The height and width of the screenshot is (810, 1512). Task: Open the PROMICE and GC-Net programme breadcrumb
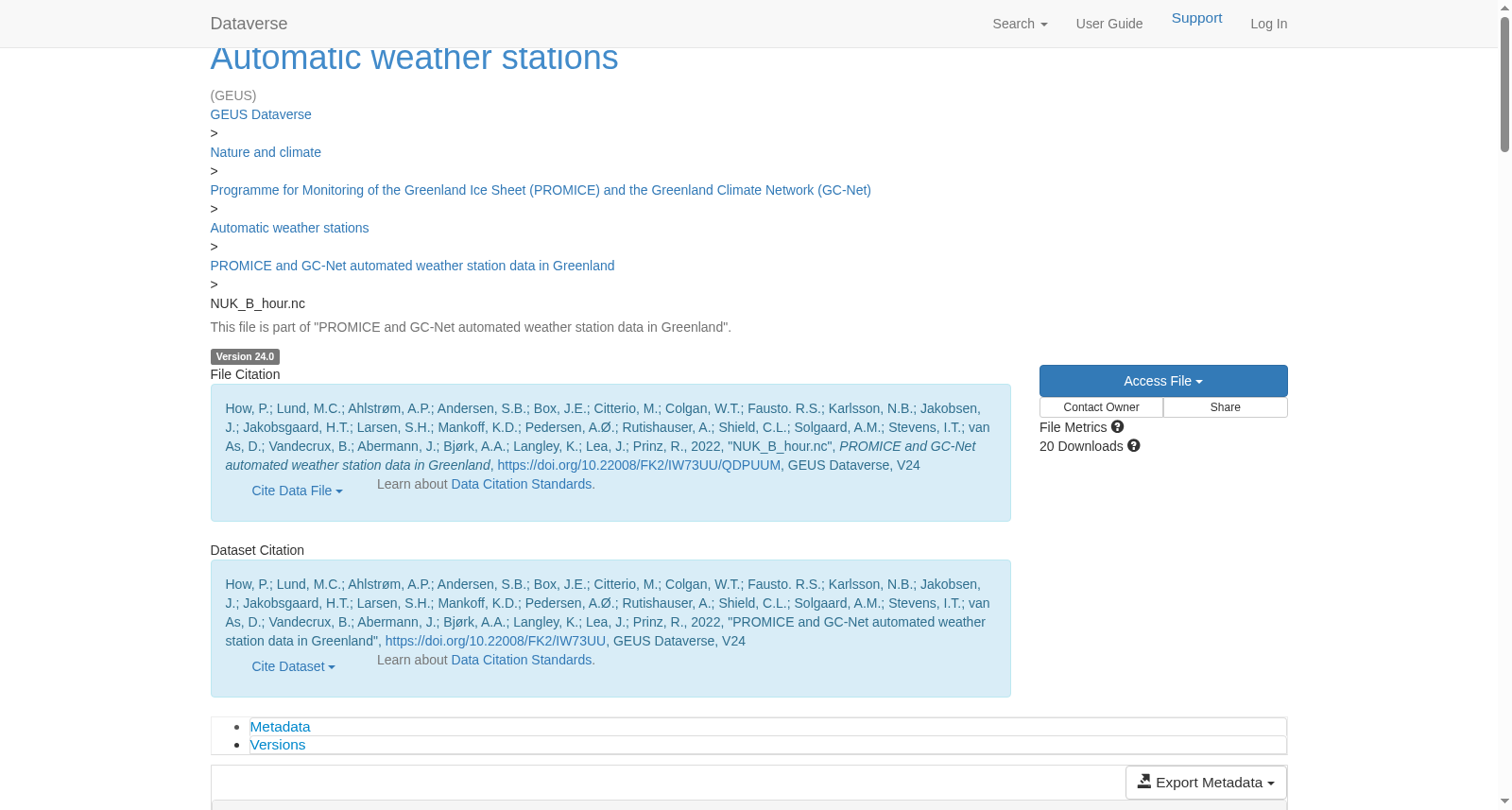click(x=541, y=190)
